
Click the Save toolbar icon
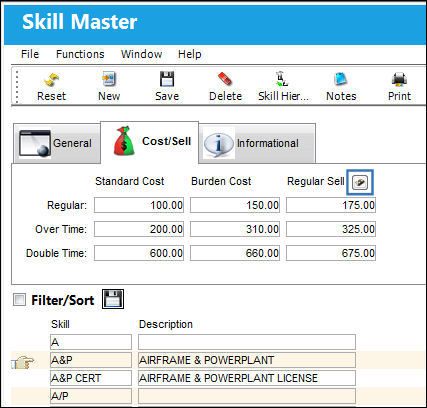(x=167, y=79)
